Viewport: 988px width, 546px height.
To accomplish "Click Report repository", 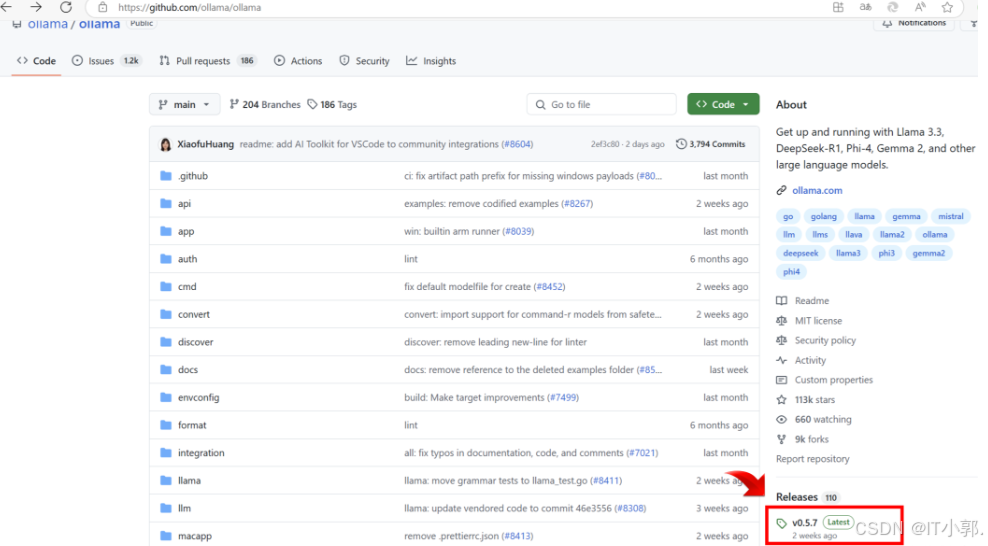I will pos(812,459).
